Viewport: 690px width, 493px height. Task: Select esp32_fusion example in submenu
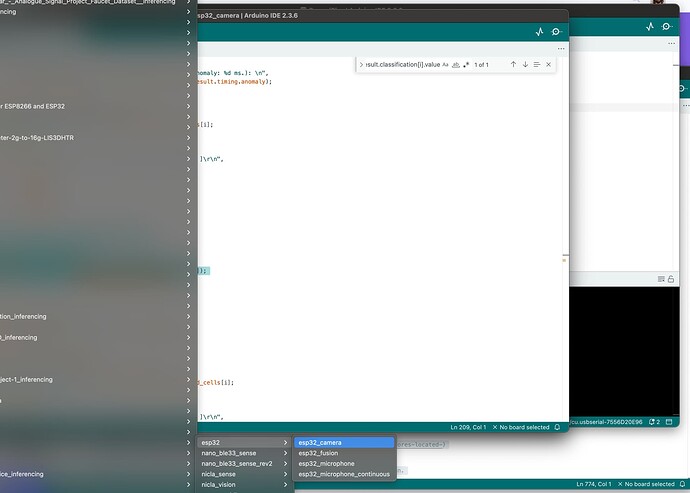point(344,453)
